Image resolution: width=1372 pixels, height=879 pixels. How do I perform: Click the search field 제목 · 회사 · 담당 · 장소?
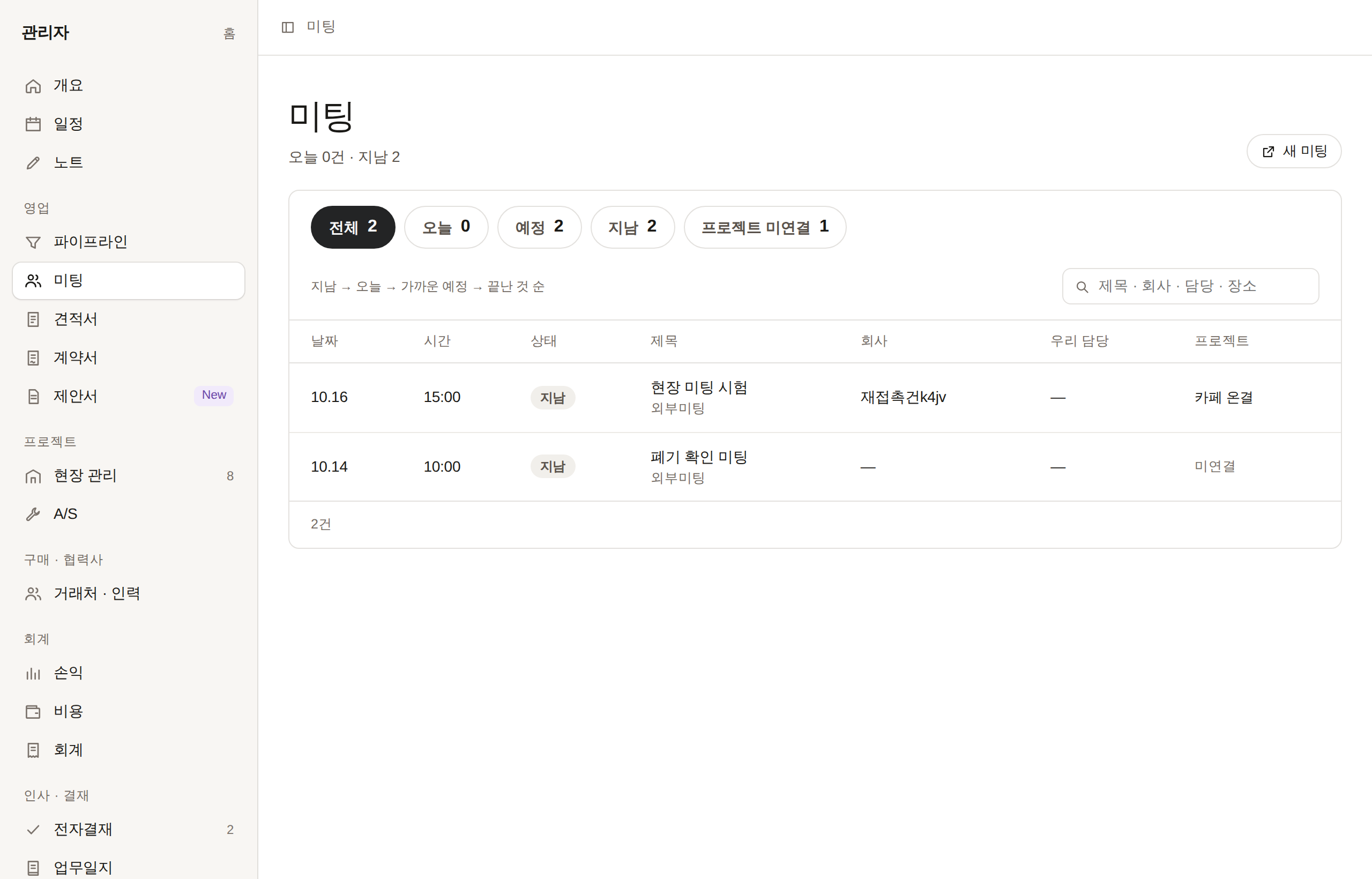coord(1190,287)
